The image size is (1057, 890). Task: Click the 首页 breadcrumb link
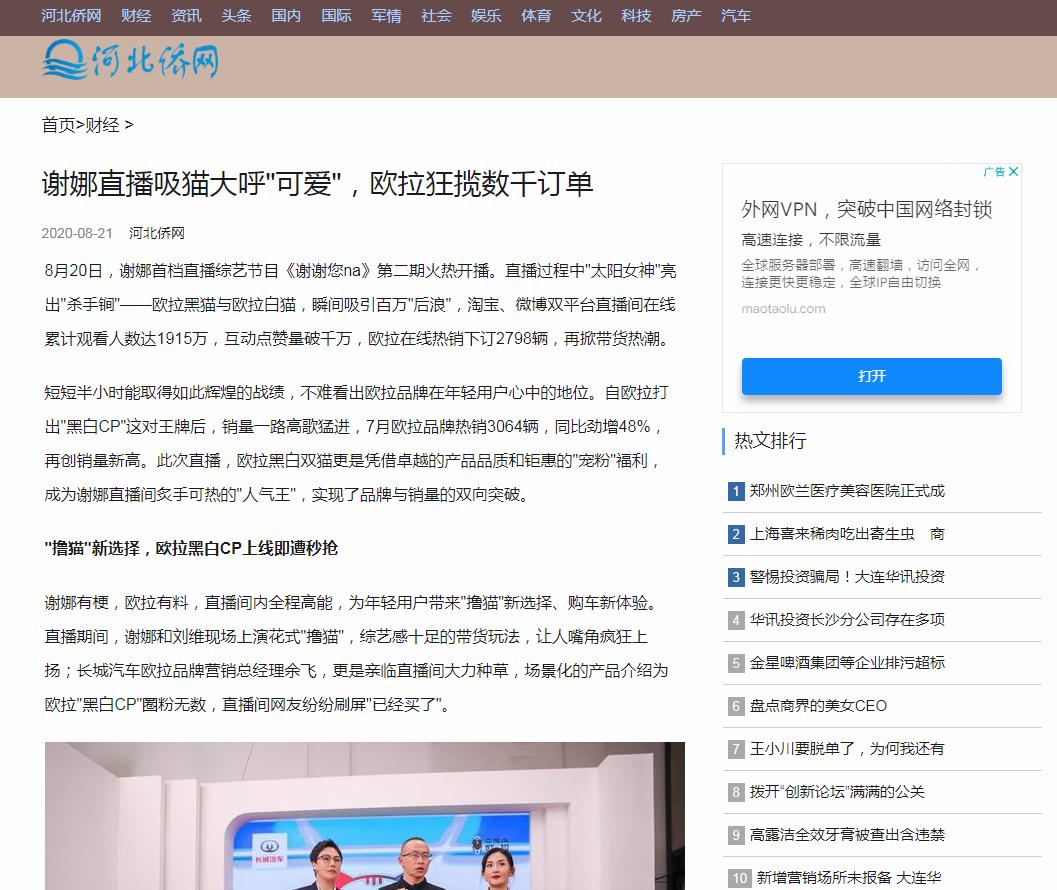pyautogui.click(x=58, y=125)
